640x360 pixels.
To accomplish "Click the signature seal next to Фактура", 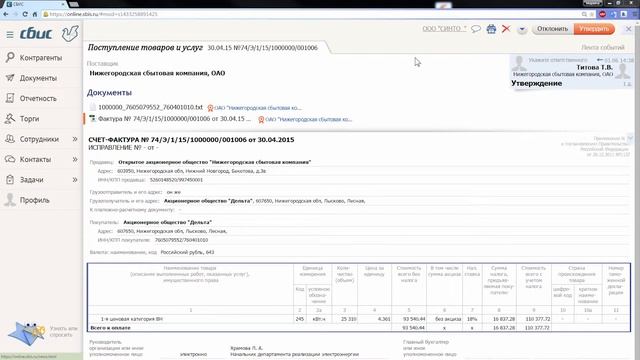I will 261,120.
